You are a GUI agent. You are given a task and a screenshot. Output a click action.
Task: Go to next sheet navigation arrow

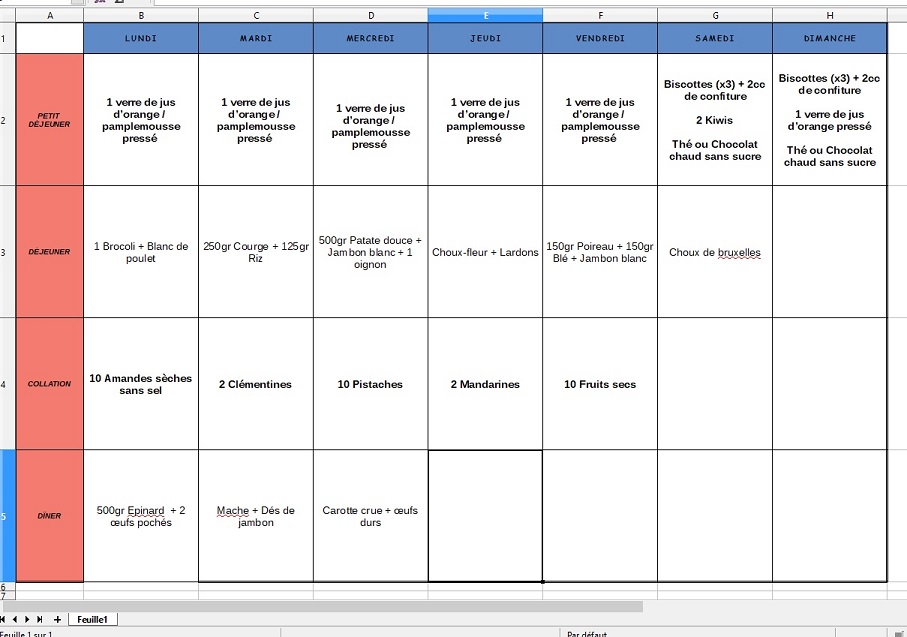pyautogui.click(x=27, y=619)
